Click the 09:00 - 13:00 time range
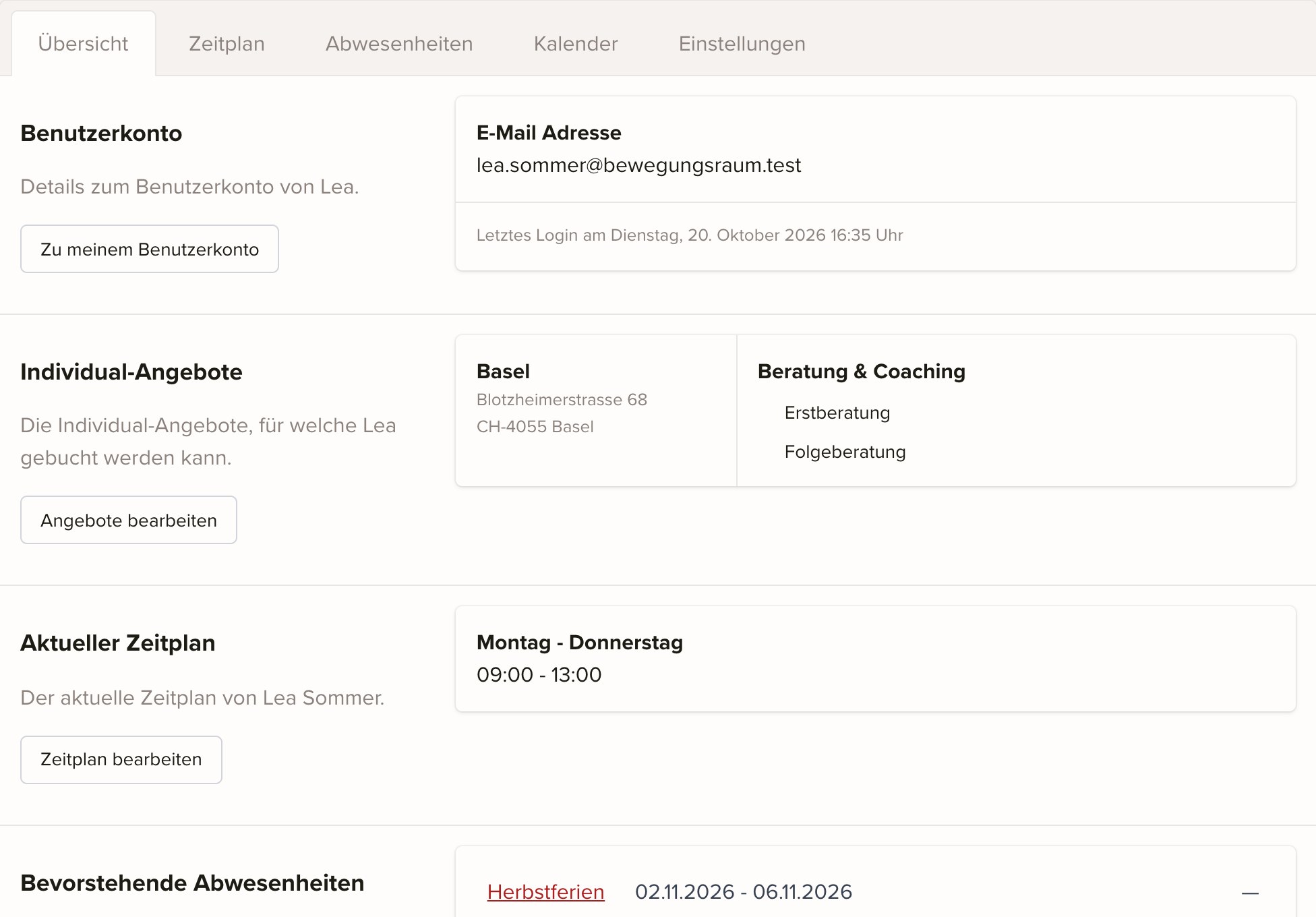Image resolution: width=1316 pixels, height=917 pixels. click(x=539, y=675)
